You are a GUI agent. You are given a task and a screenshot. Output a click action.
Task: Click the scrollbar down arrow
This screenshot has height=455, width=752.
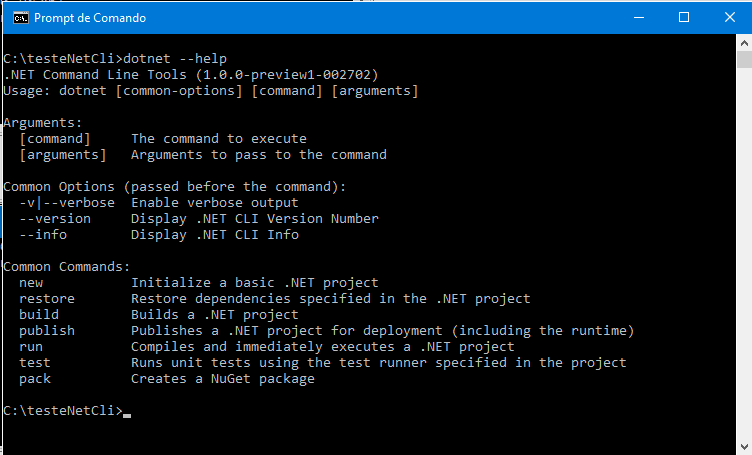744,446
